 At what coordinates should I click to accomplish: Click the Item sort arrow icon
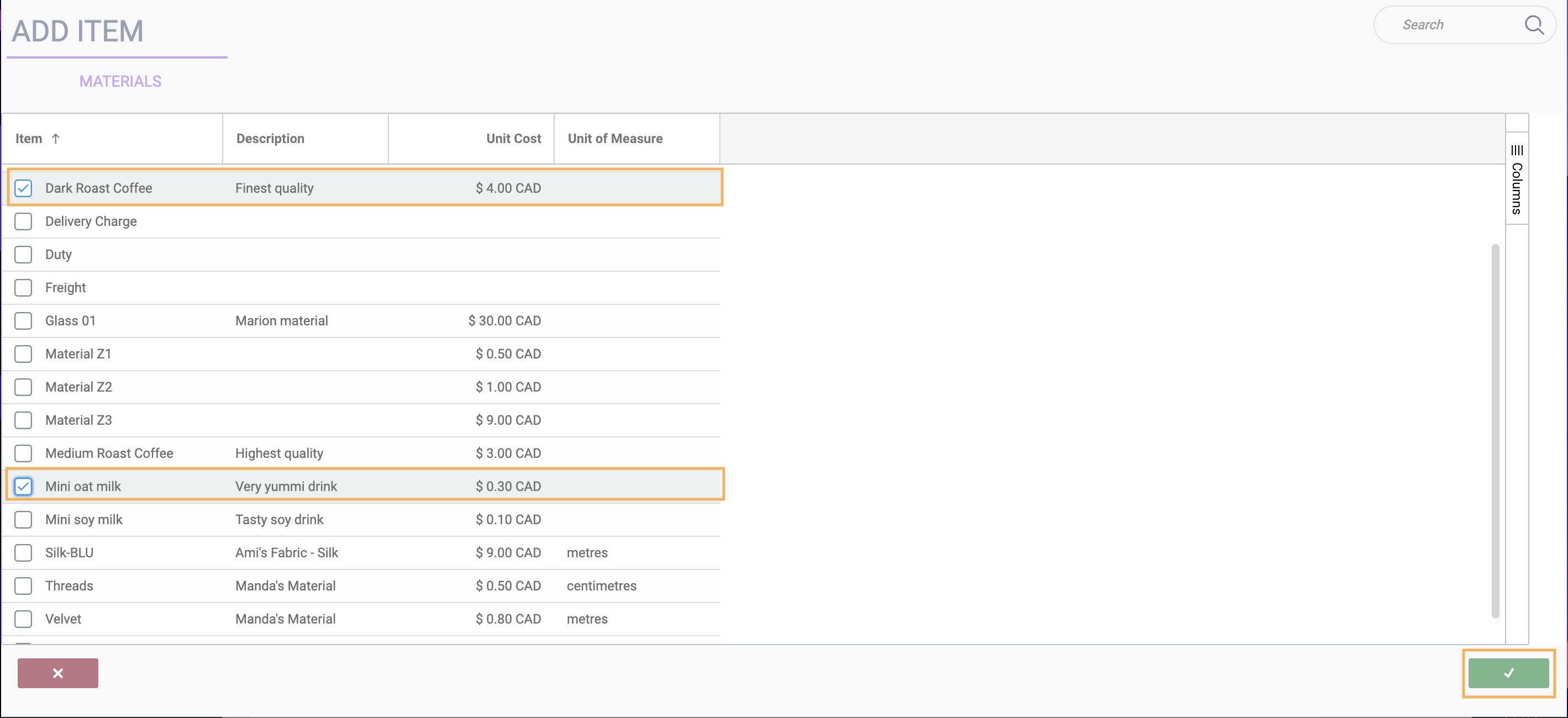(x=55, y=139)
